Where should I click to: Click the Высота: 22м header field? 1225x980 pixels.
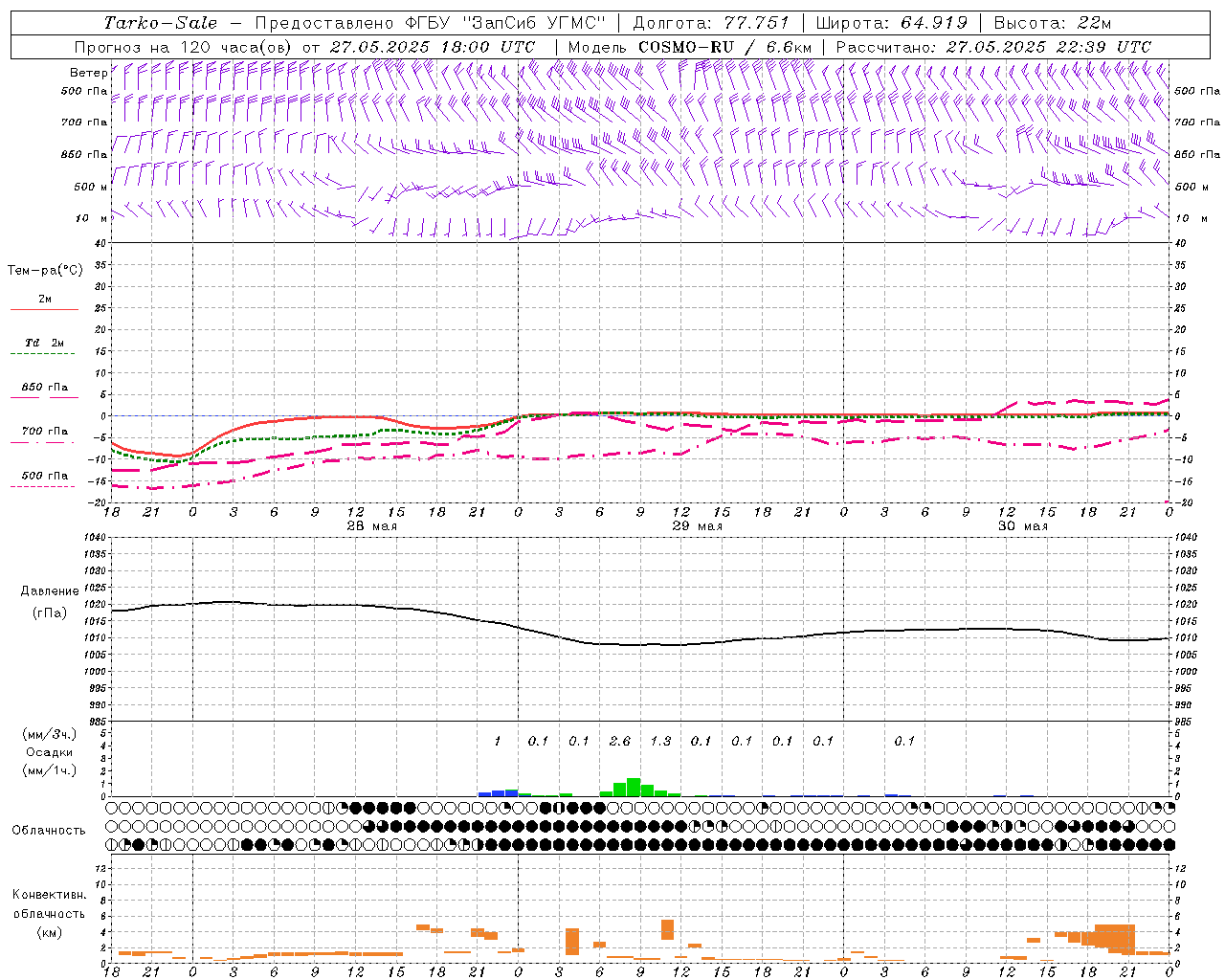pyautogui.click(x=1053, y=23)
